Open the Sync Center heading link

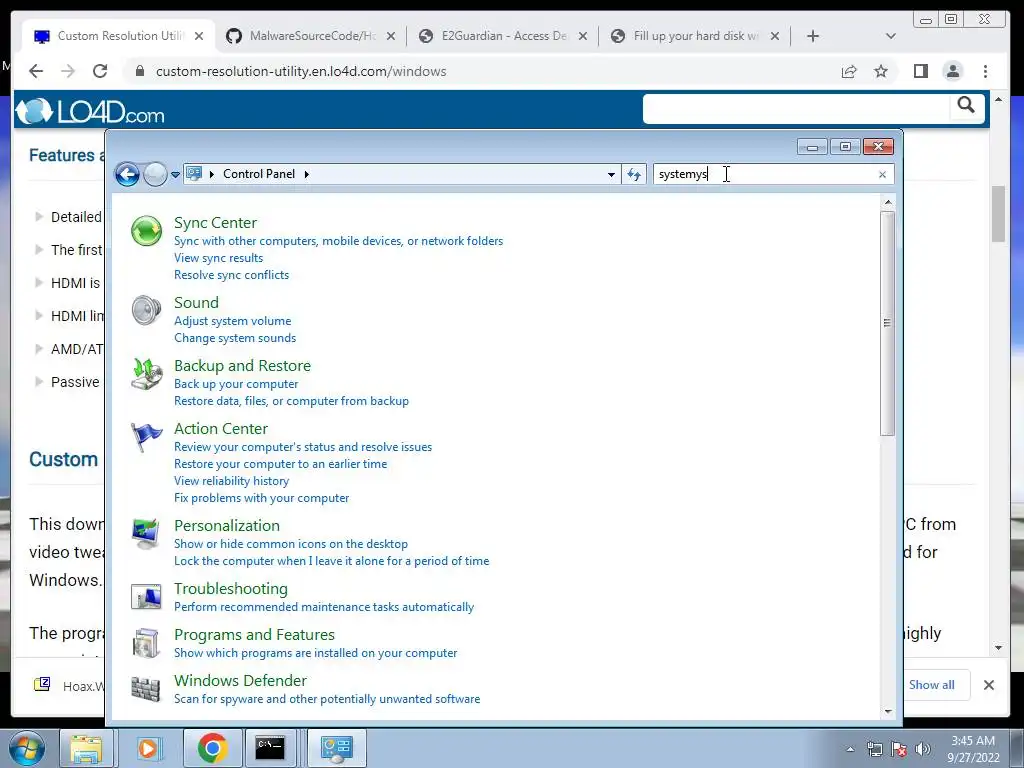coord(216,223)
